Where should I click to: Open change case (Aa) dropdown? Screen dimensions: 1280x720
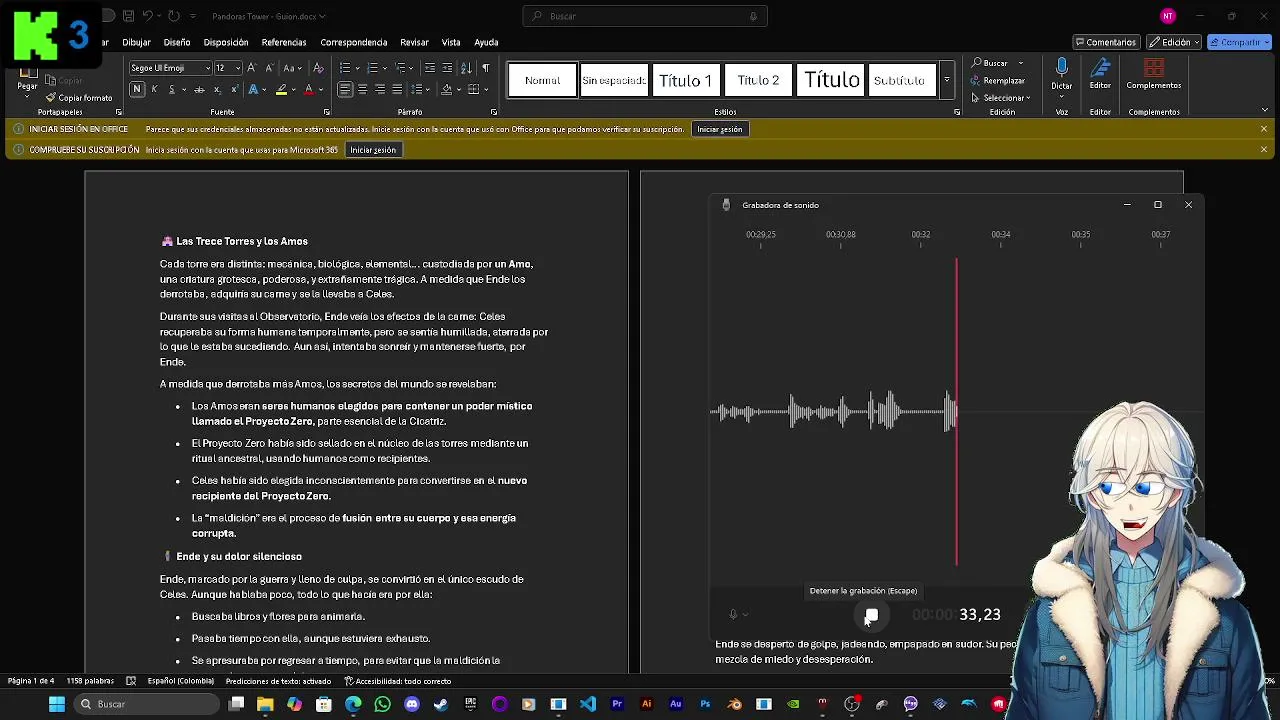(x=292, y=68)
